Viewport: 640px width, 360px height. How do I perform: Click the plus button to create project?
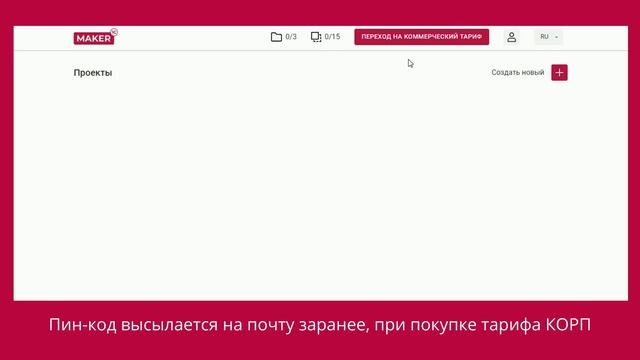pyautogui.click(x=559, y=73)
